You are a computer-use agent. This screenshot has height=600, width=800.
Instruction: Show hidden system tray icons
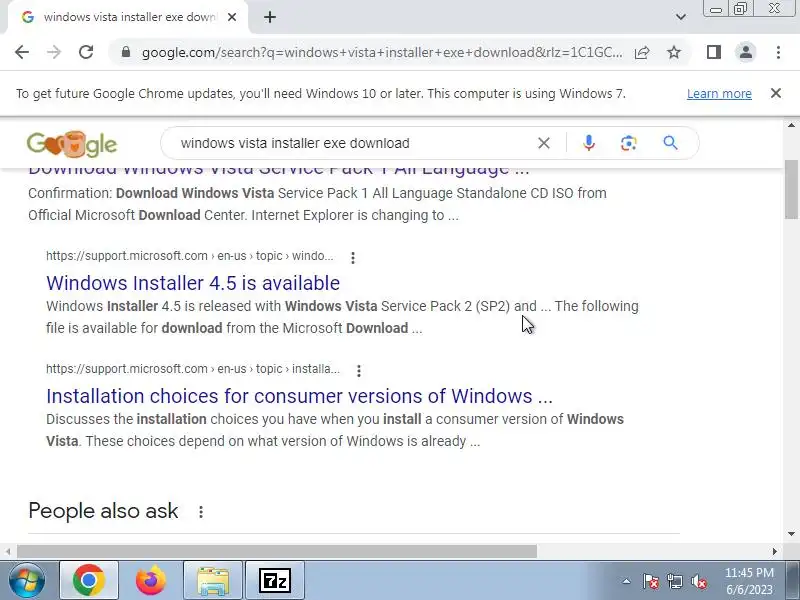(626, 581)
